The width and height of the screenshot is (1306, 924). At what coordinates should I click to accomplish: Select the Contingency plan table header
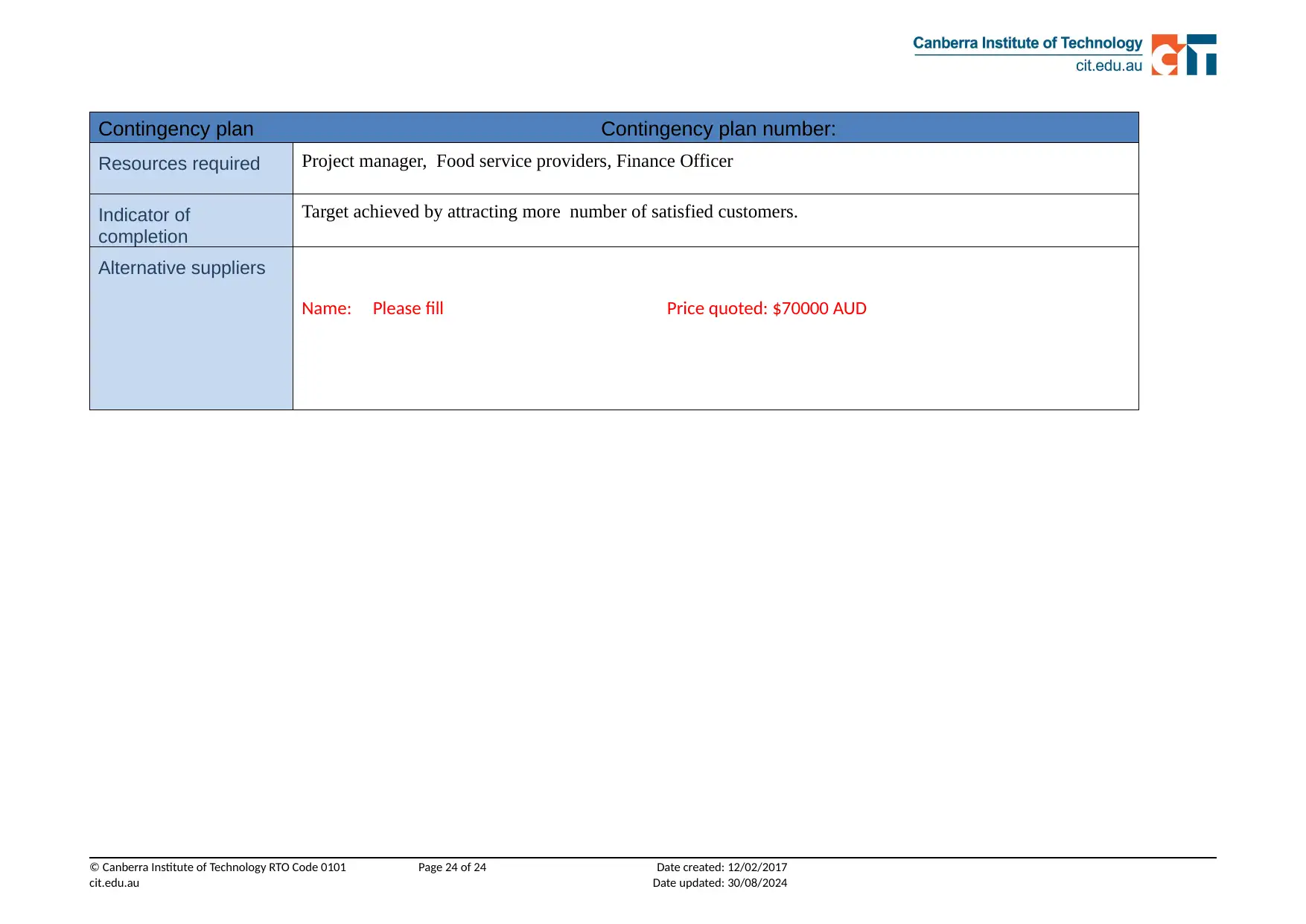(176, 129)
